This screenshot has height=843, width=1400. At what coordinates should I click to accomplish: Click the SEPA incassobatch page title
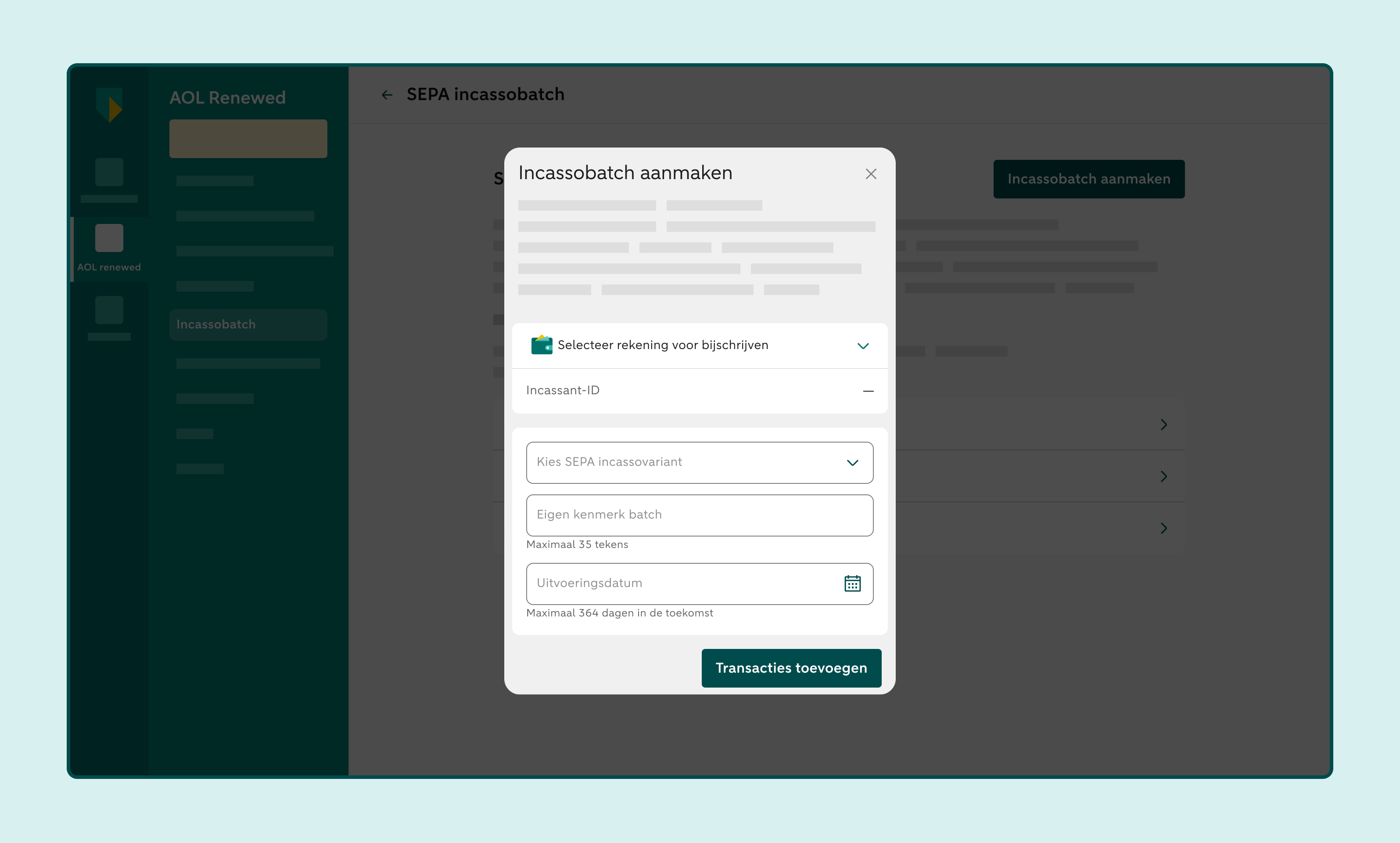485,94
